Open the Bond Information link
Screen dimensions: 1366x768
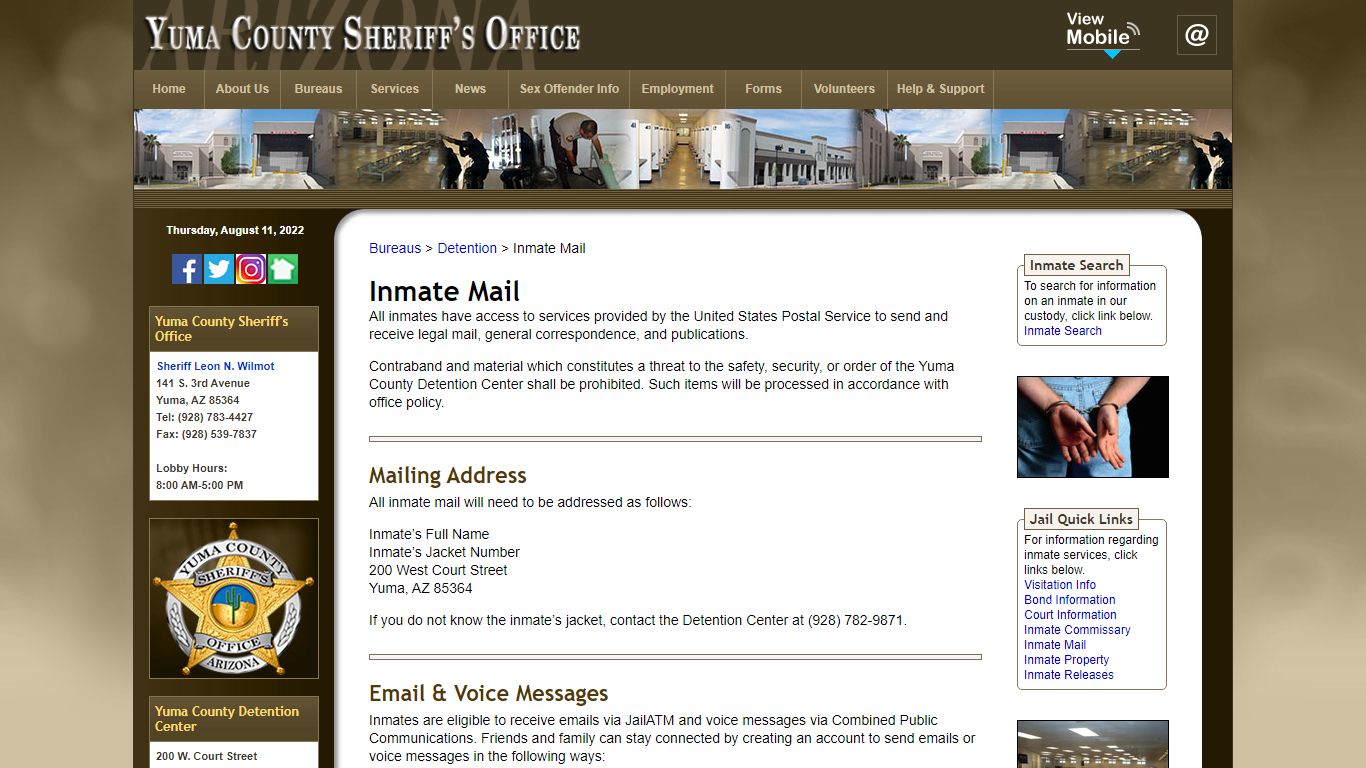click(x=1070, y=600)
